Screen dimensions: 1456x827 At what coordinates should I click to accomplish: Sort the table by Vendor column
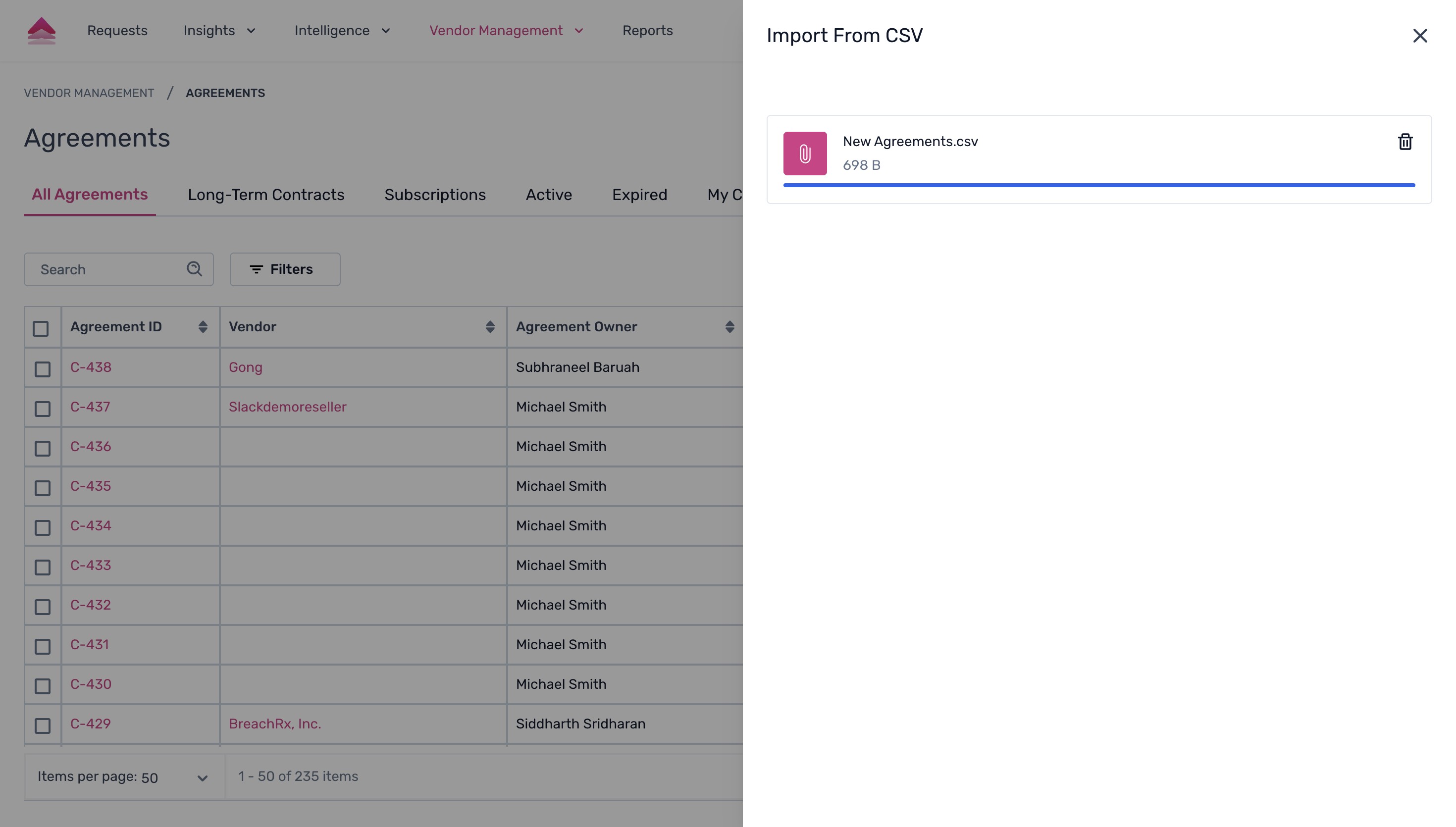pyautogui.click(x=490, y=326)
